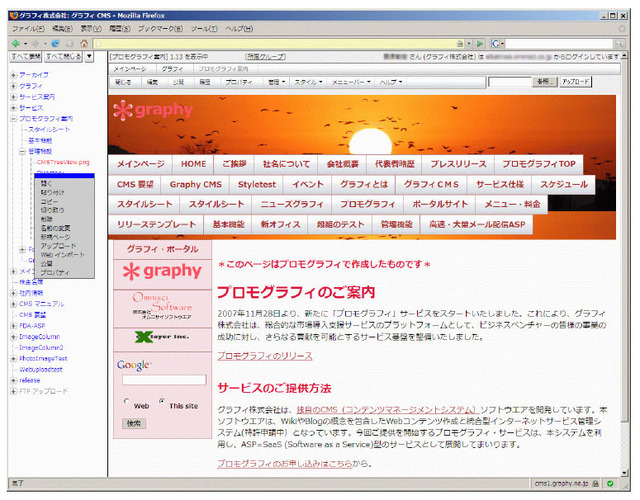The image size is (640, 500).
Task: Click the Firefox icon in title bar
Action: coord(14,16)
